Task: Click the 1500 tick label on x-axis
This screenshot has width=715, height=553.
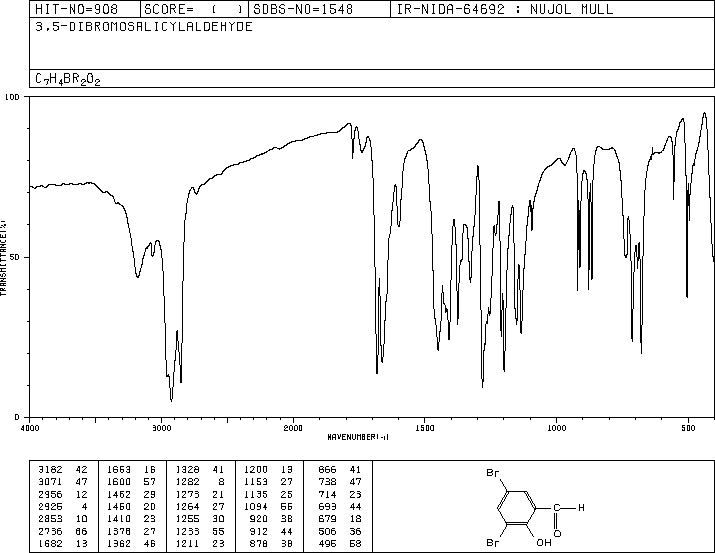Action: (x=425, y=428)
